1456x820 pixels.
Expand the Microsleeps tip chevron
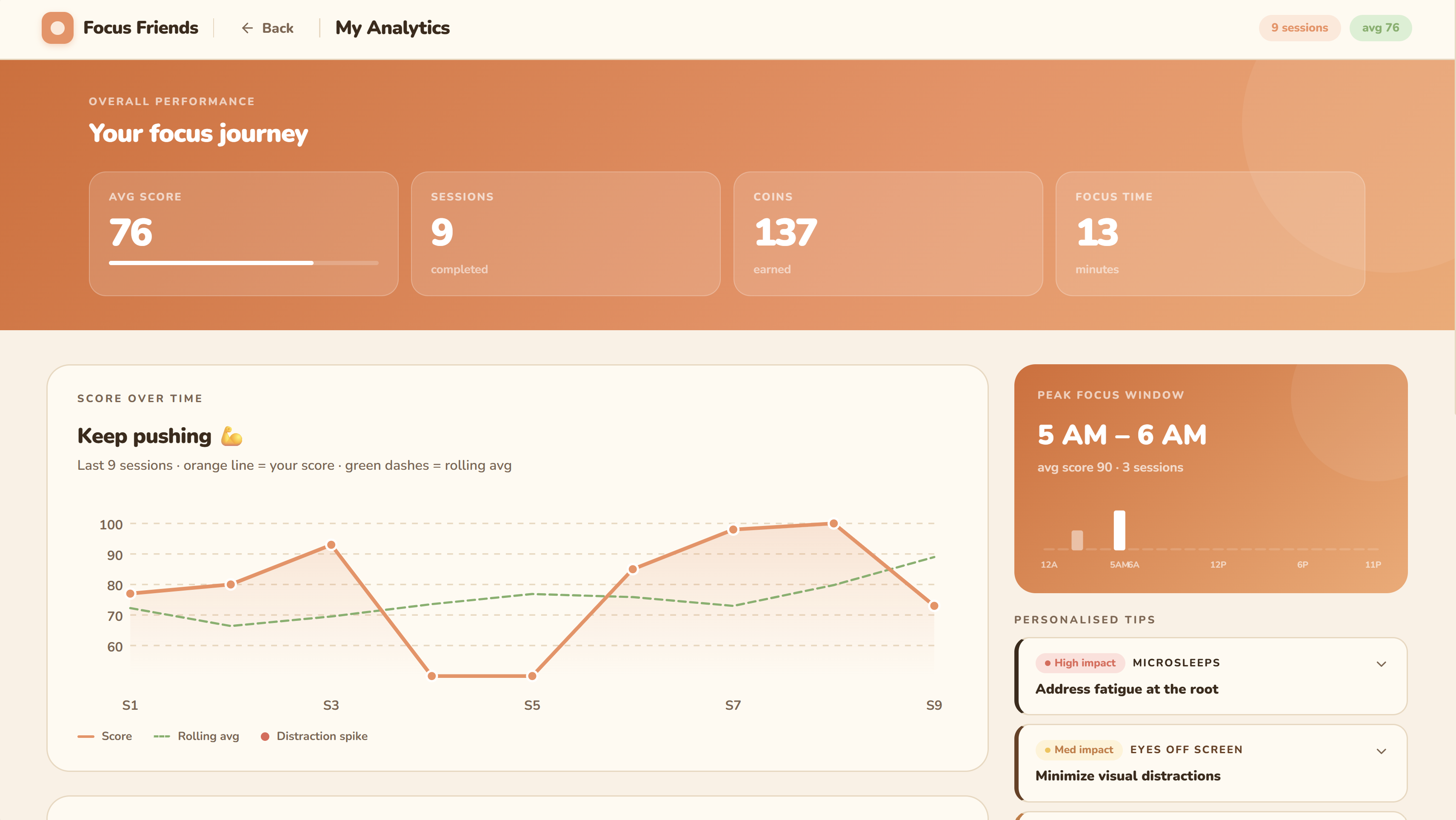coord(1381,664)
